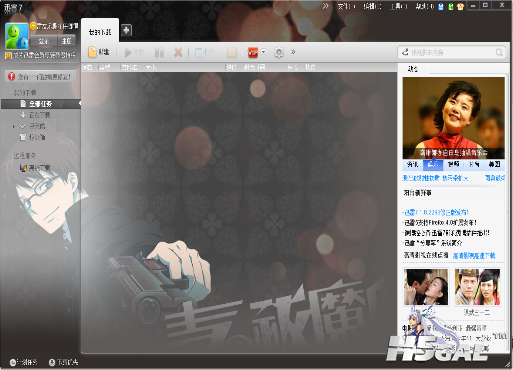This screenshot has height=370, width=513.
Task: Select the third category tab under the photo
Action: coord(453,164)
